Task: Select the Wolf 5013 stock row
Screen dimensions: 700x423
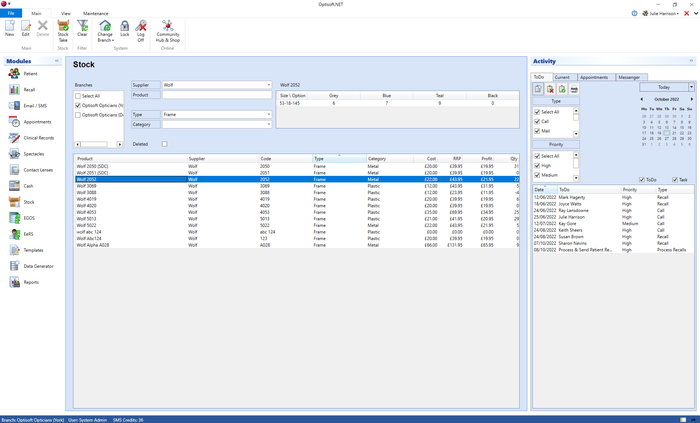Action: 297,219
